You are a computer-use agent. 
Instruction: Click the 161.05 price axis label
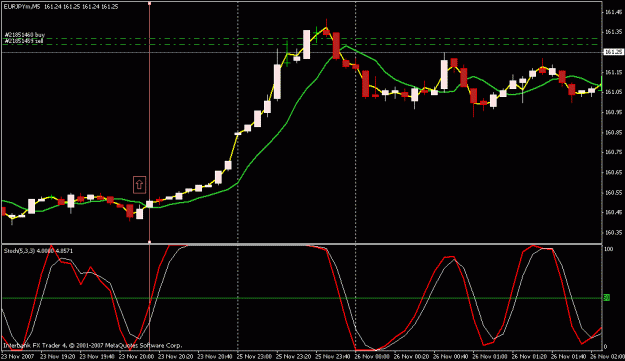[613, 92]
